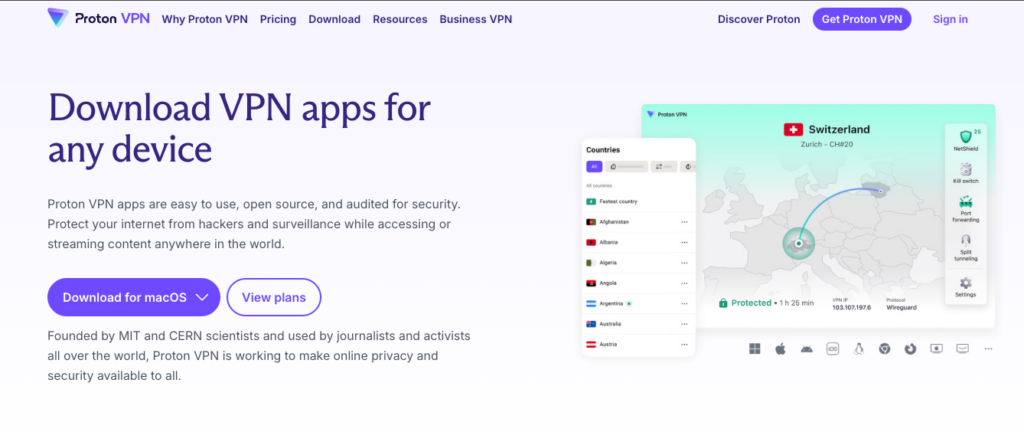Open the three-dot menu for Algeria

[x=684, y=263]
